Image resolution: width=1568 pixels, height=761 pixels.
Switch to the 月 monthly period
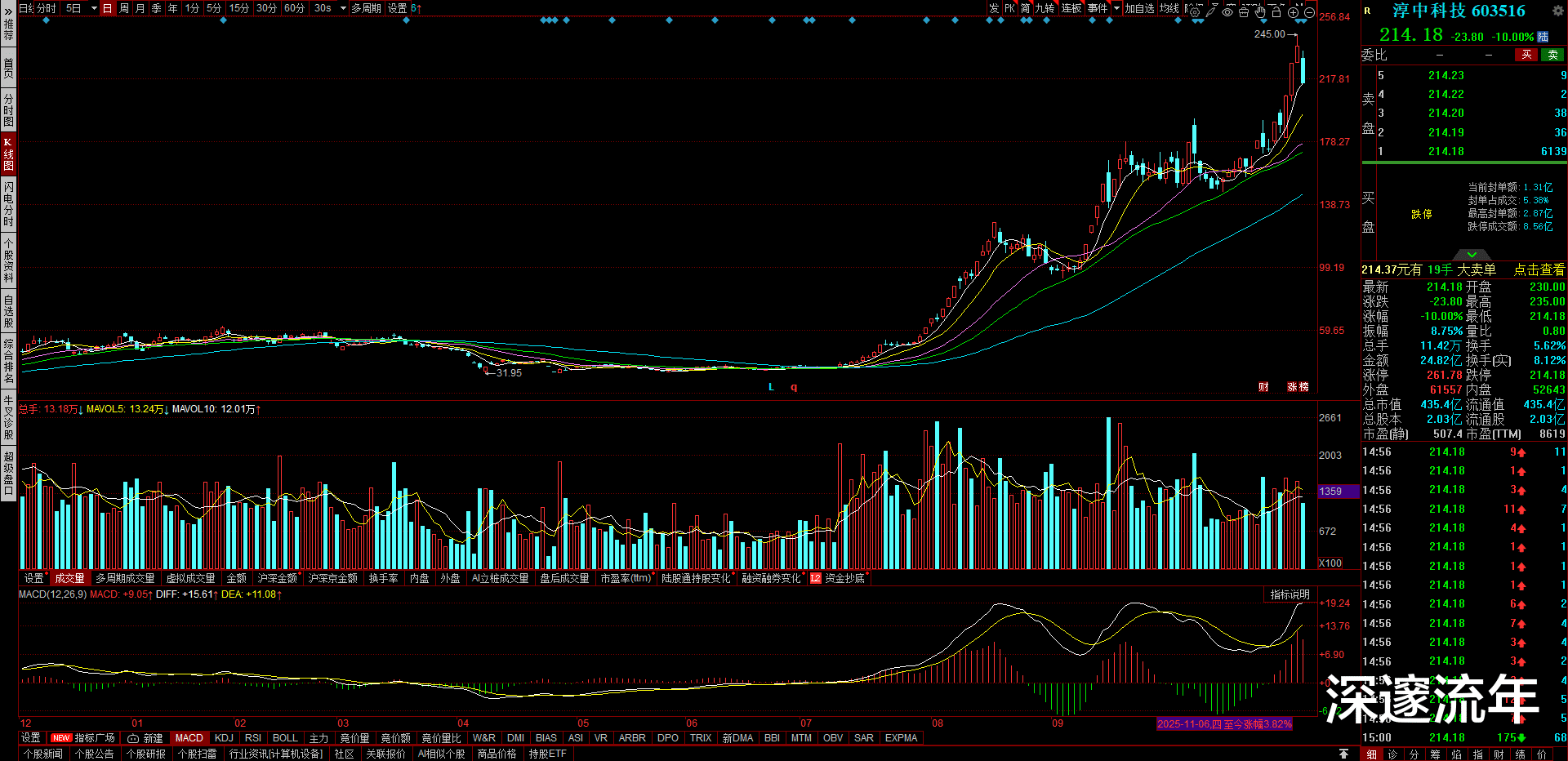(x=140, y=8)
